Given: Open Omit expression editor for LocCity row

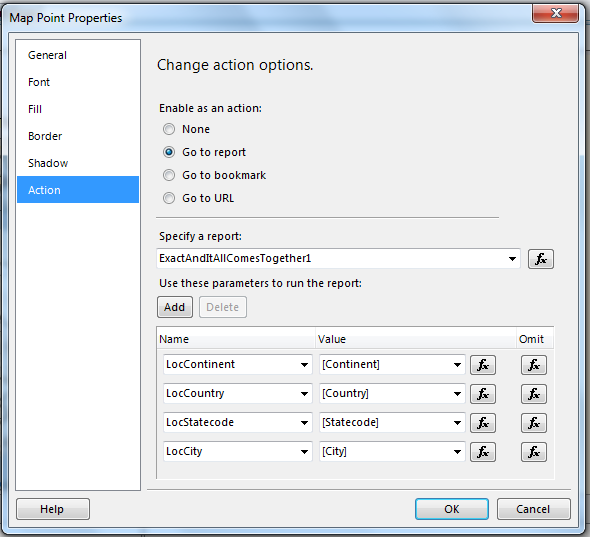Looking at the screenshot, I should (534, 452).
